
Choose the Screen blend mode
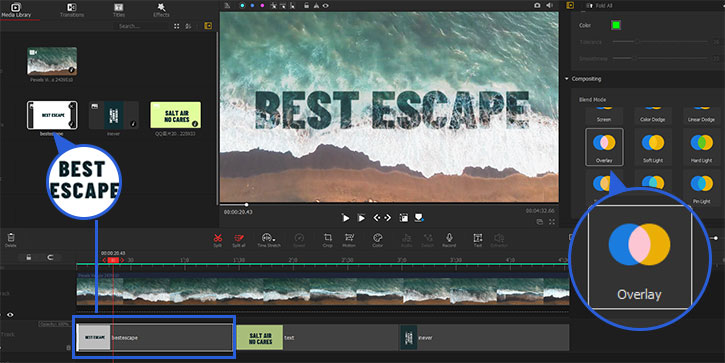coord(604,115)
